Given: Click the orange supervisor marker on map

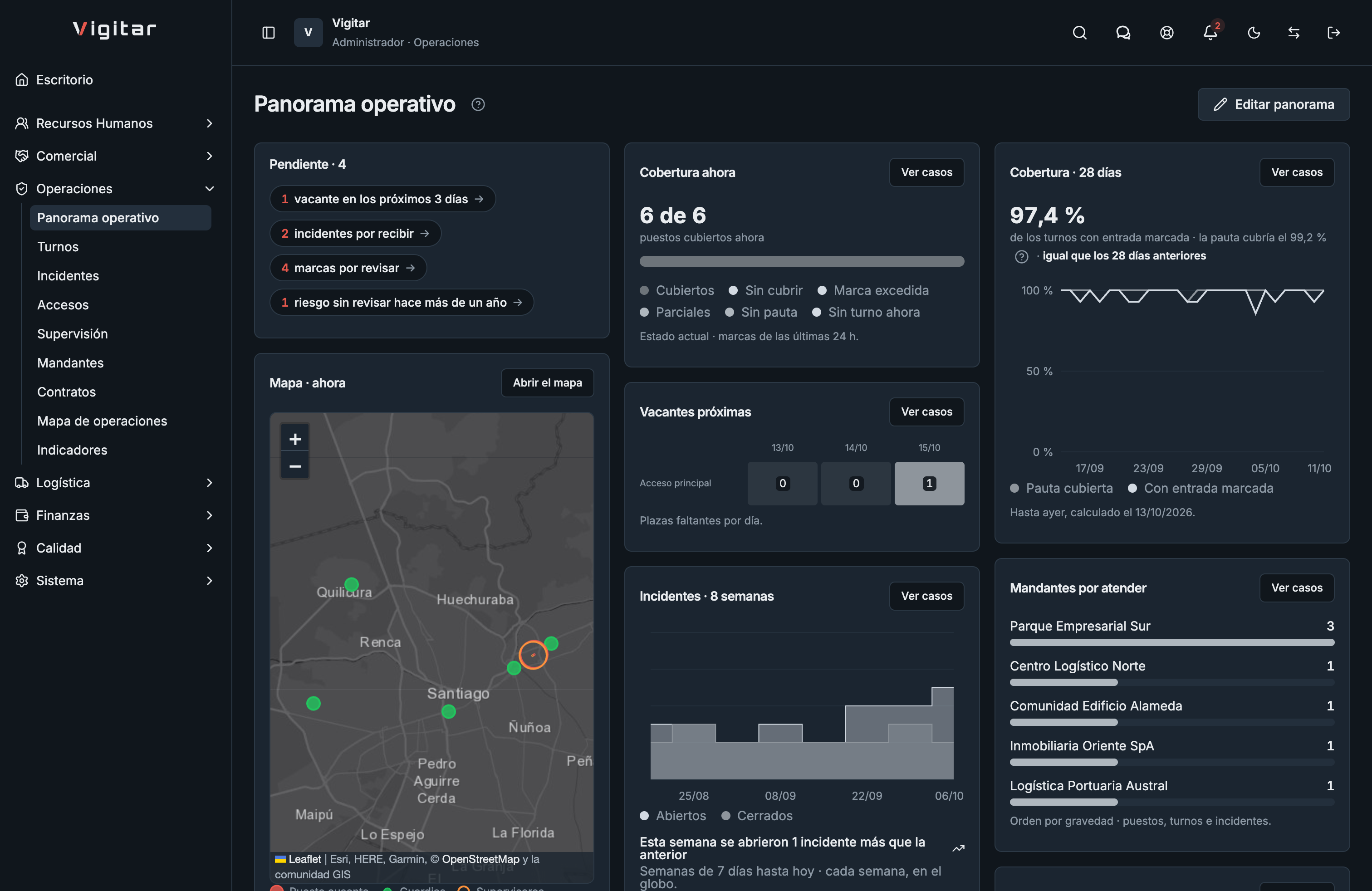Looking at the screenshot, I should pos(533,655).
